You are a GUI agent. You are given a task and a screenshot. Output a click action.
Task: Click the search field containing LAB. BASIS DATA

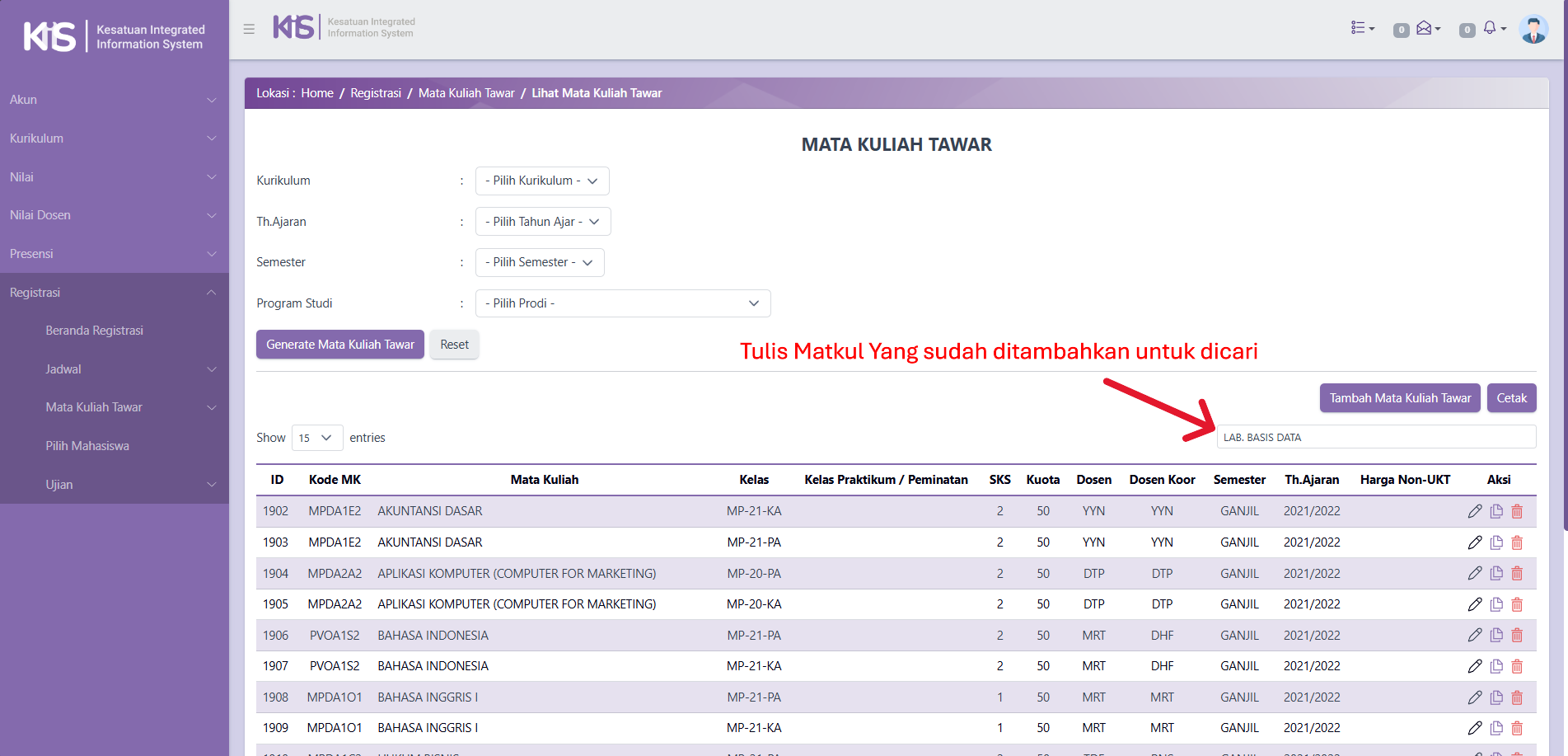coord(1375,438)
